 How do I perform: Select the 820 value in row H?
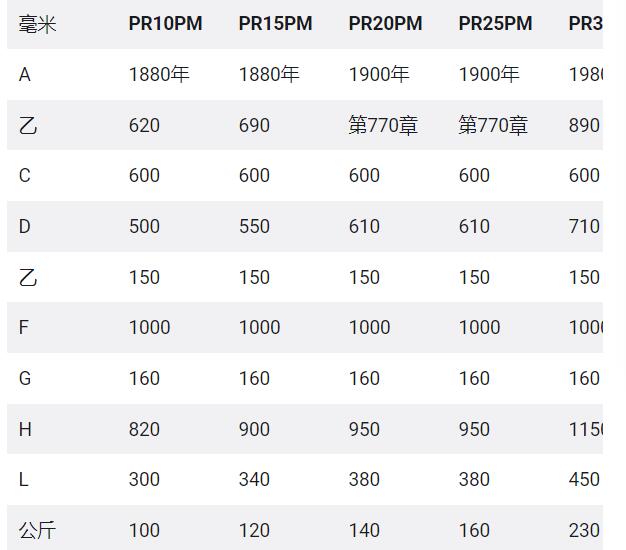pos(144,429)
